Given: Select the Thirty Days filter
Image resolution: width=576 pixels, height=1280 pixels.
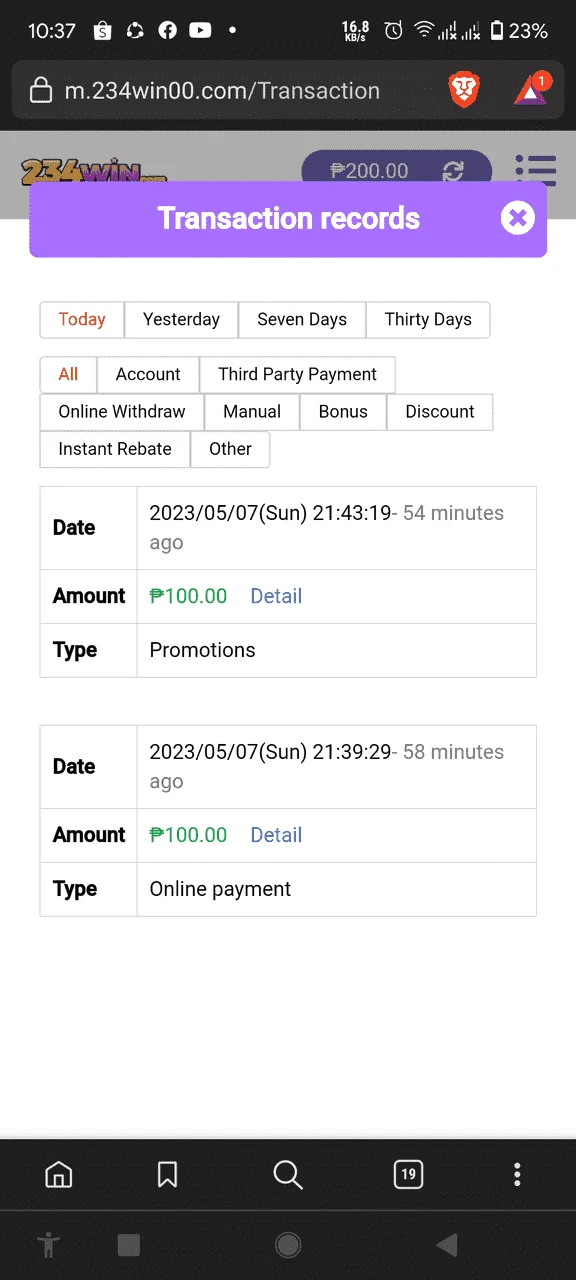Looking at the screenshot, I should [428, 320].
